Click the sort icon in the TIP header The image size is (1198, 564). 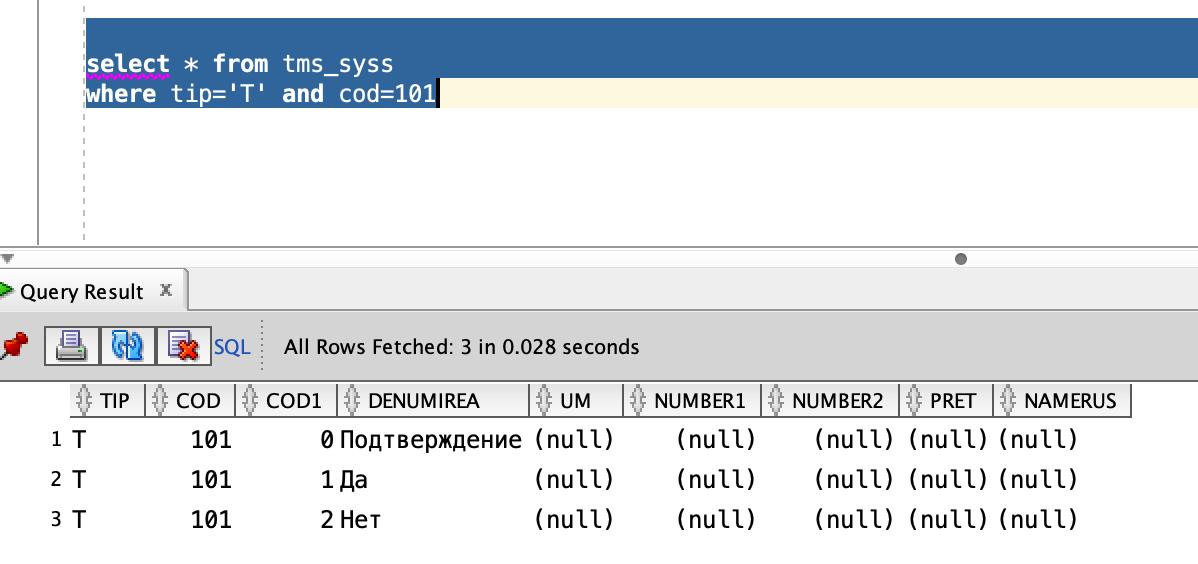pyautogui.click(x=84, y=400)
